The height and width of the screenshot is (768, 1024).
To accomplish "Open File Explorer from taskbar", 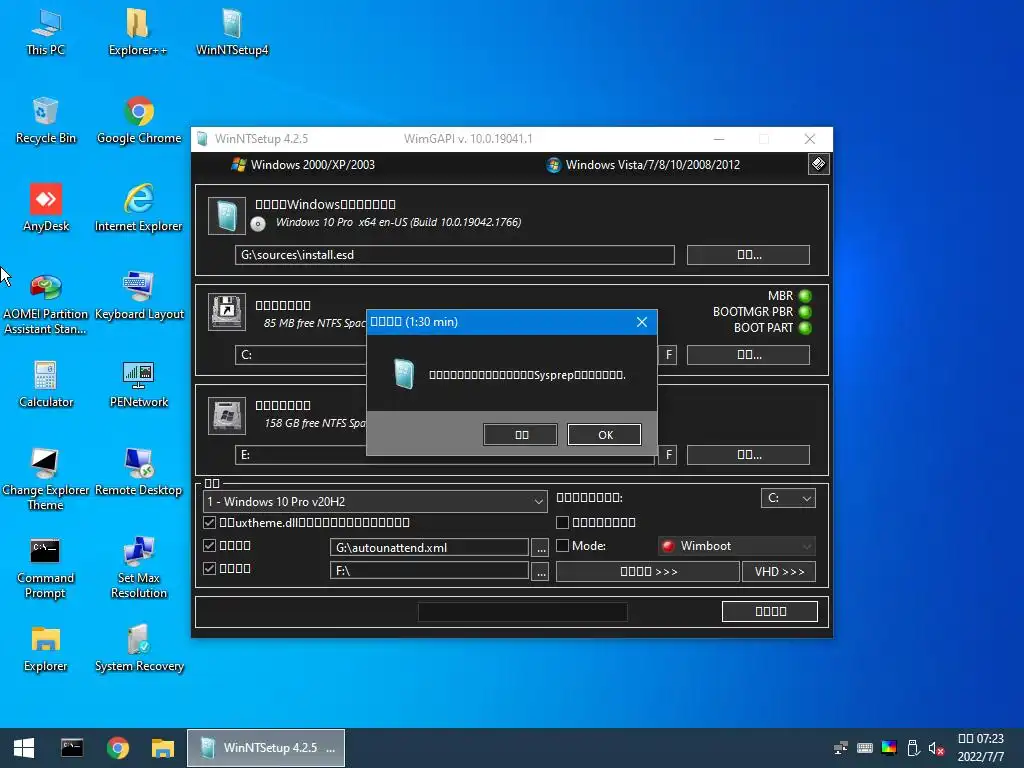I will (163, 748).
